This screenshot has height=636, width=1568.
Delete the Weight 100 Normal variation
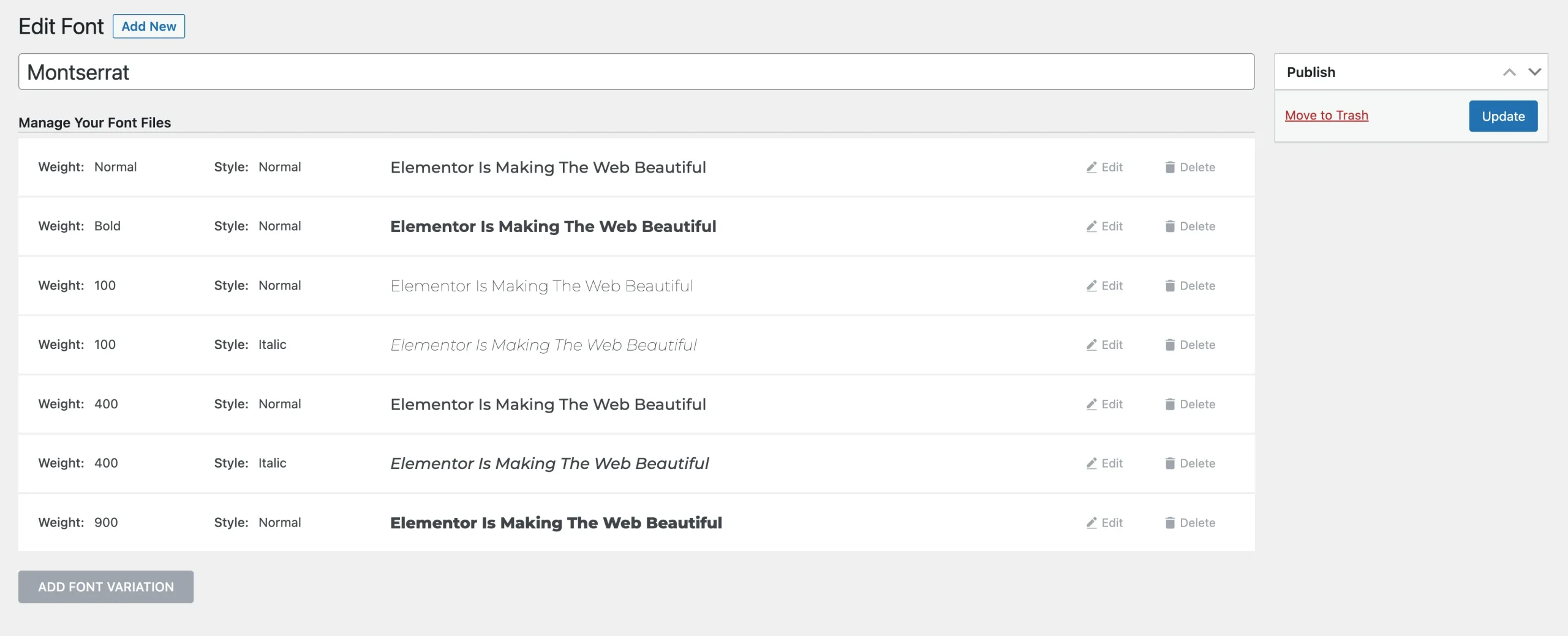[x=1189, y=285]
